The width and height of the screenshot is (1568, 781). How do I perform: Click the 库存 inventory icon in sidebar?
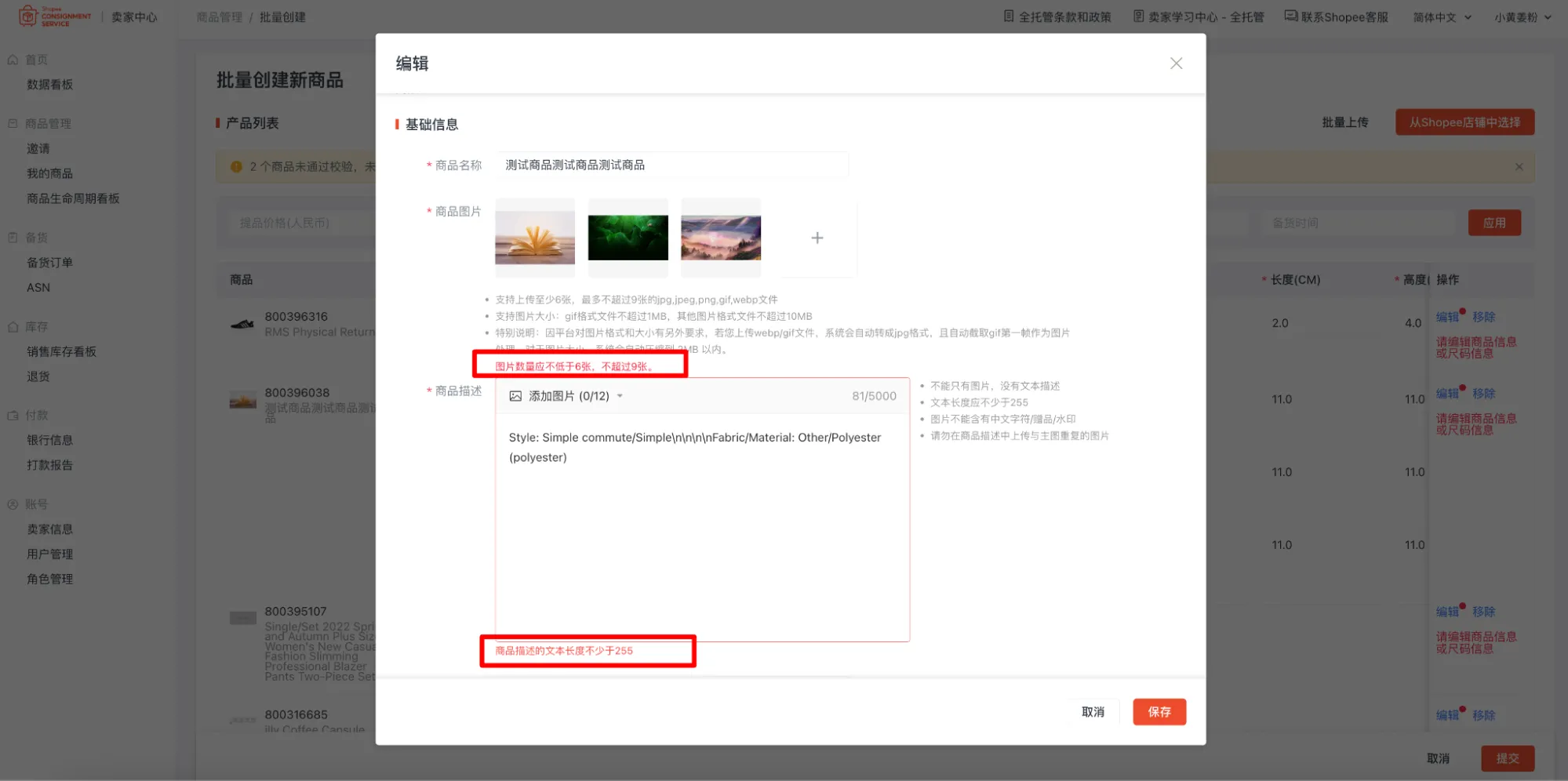(x=12, y=326)
